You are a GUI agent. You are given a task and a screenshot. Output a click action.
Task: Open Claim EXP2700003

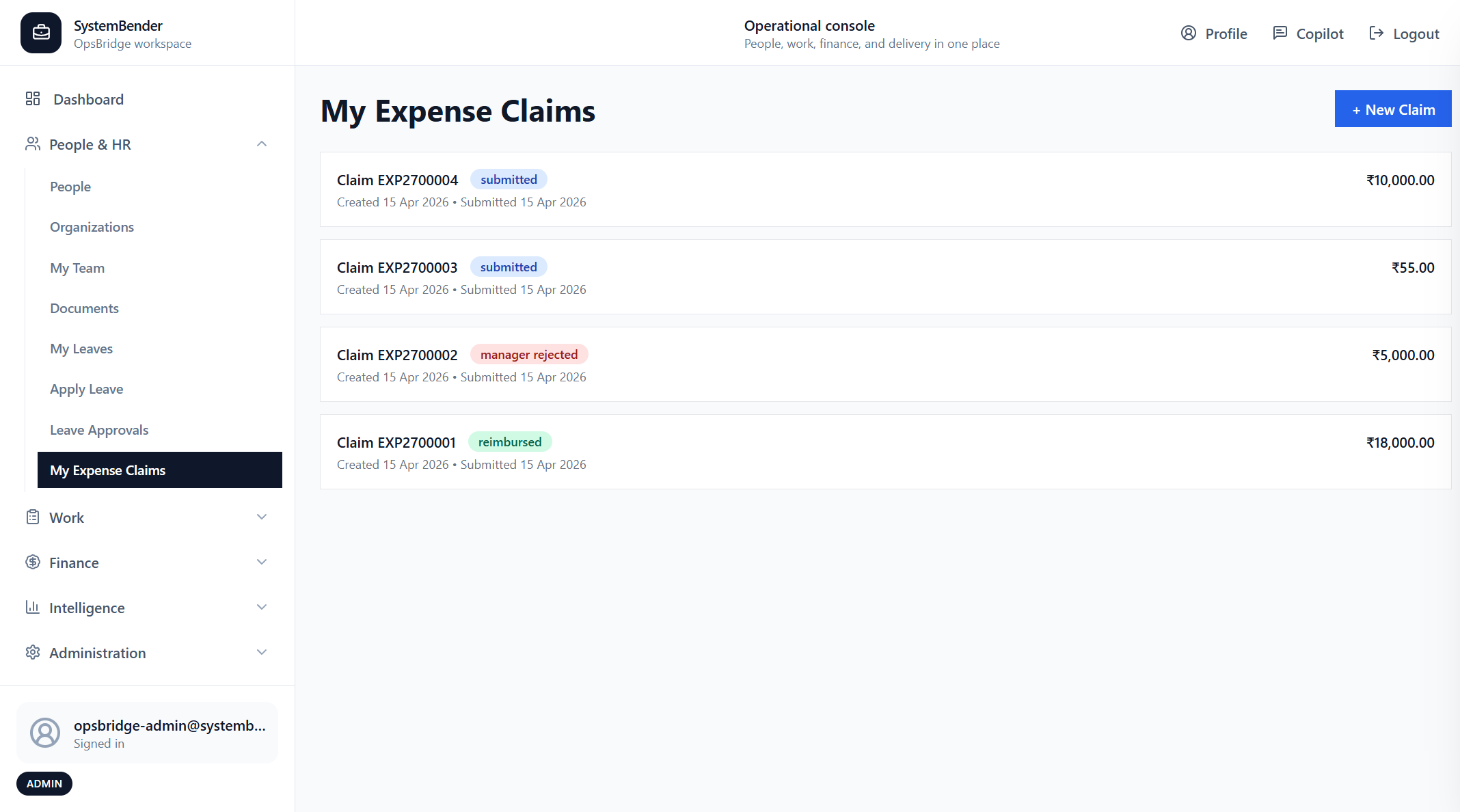(x=886, y=277)
